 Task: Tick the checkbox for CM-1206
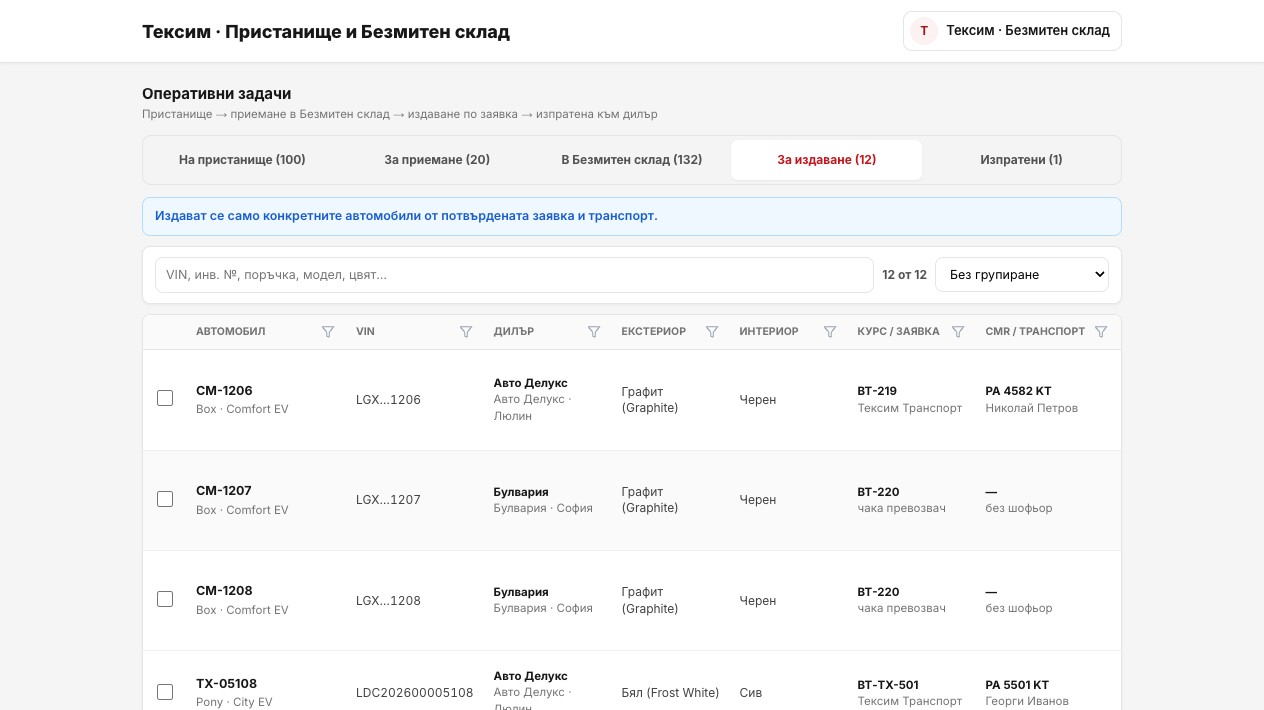click(x=165, y=398)
